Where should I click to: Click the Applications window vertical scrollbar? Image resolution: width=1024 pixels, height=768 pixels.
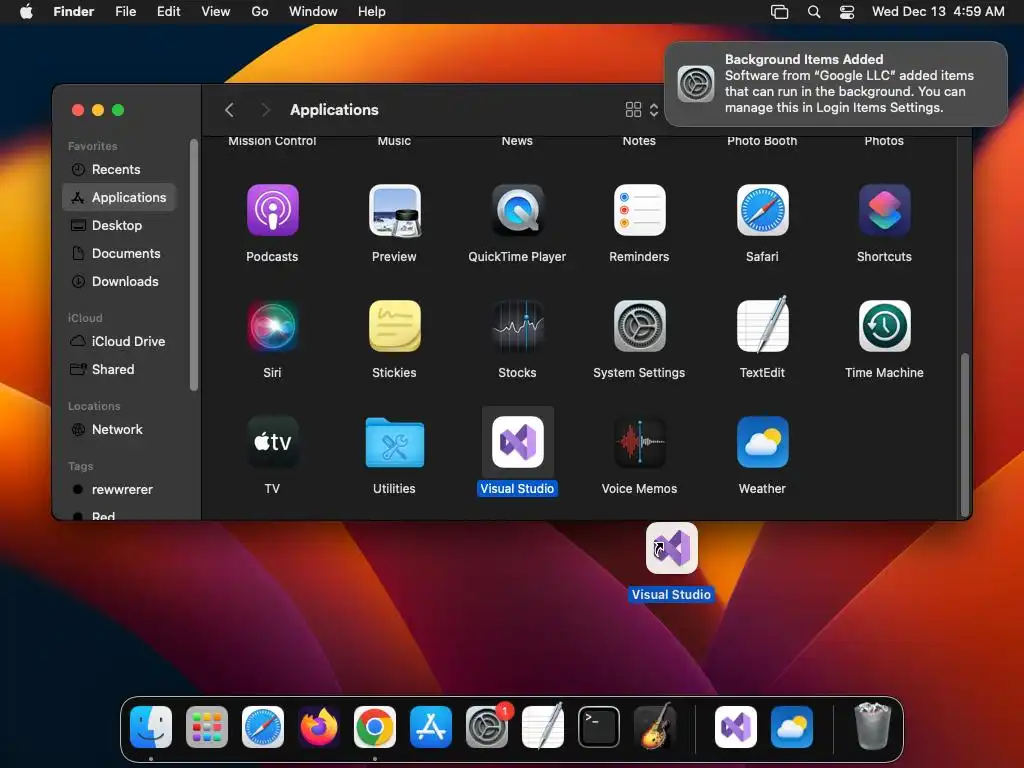pos(965,434)
